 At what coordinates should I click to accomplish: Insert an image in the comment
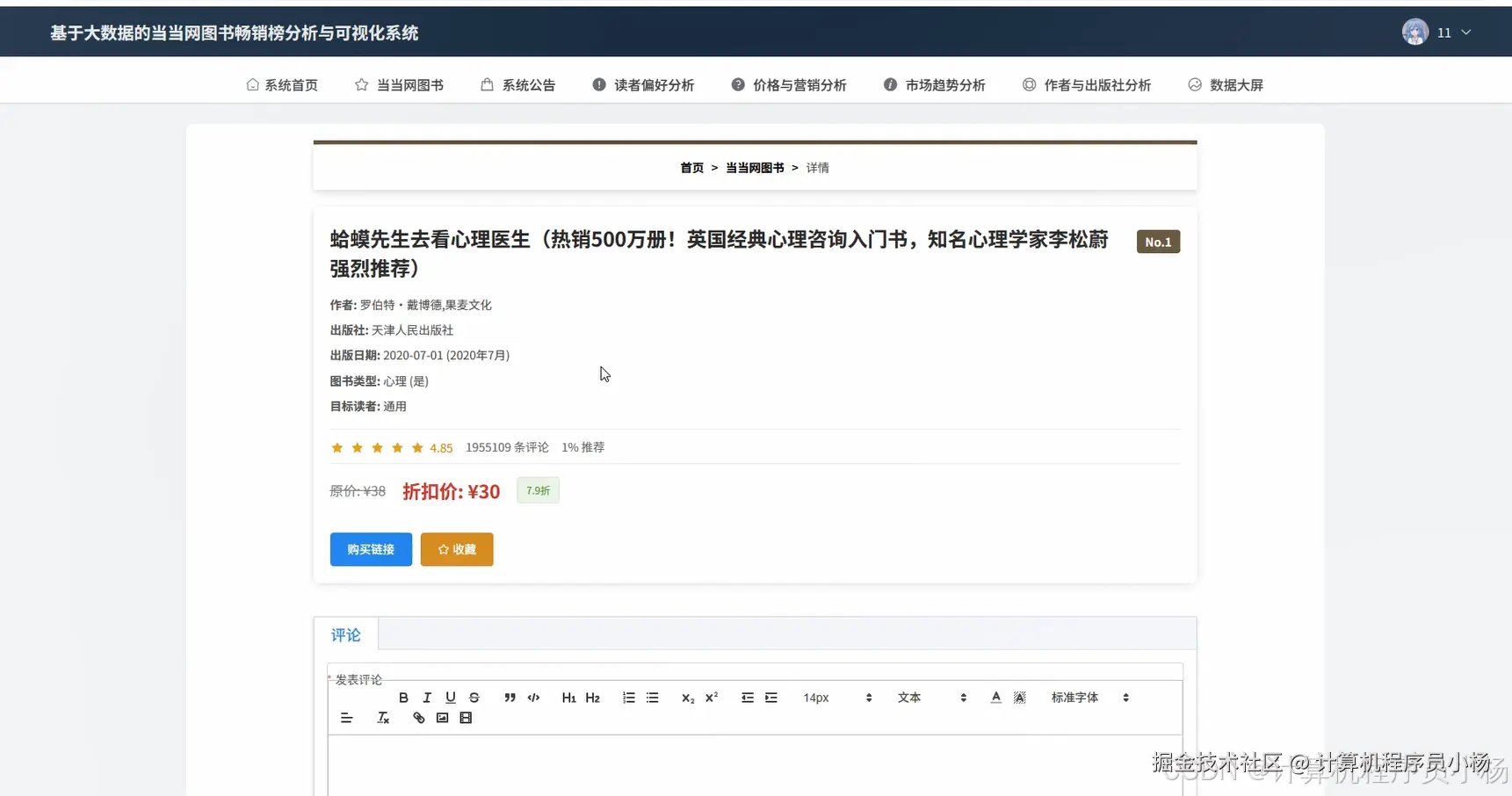click(442, 718)
